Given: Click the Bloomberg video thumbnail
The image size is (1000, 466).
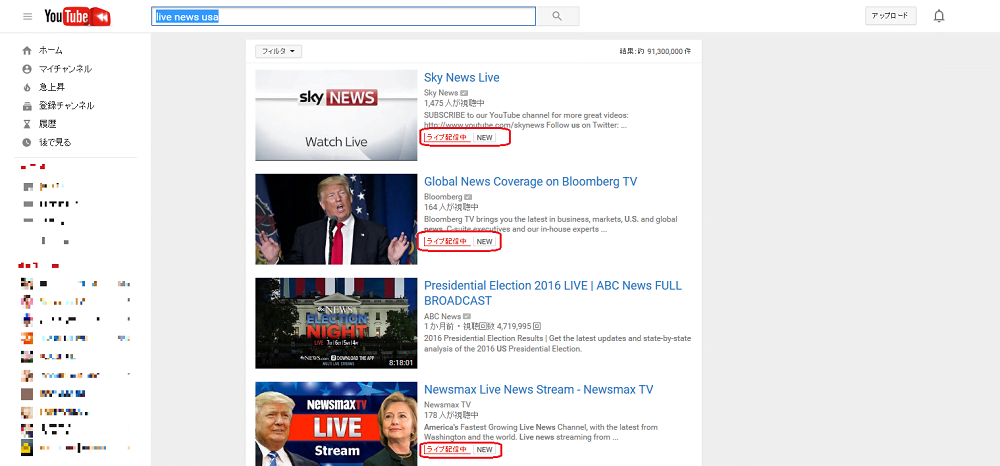Looking at the screenshot, I should coord(335,219).
